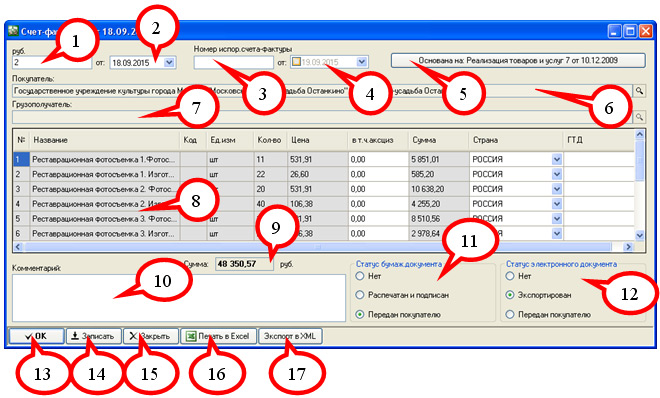Screen dimensions: 660x398
Task: Click the price cell '26,60'
Action: point(318,174)
